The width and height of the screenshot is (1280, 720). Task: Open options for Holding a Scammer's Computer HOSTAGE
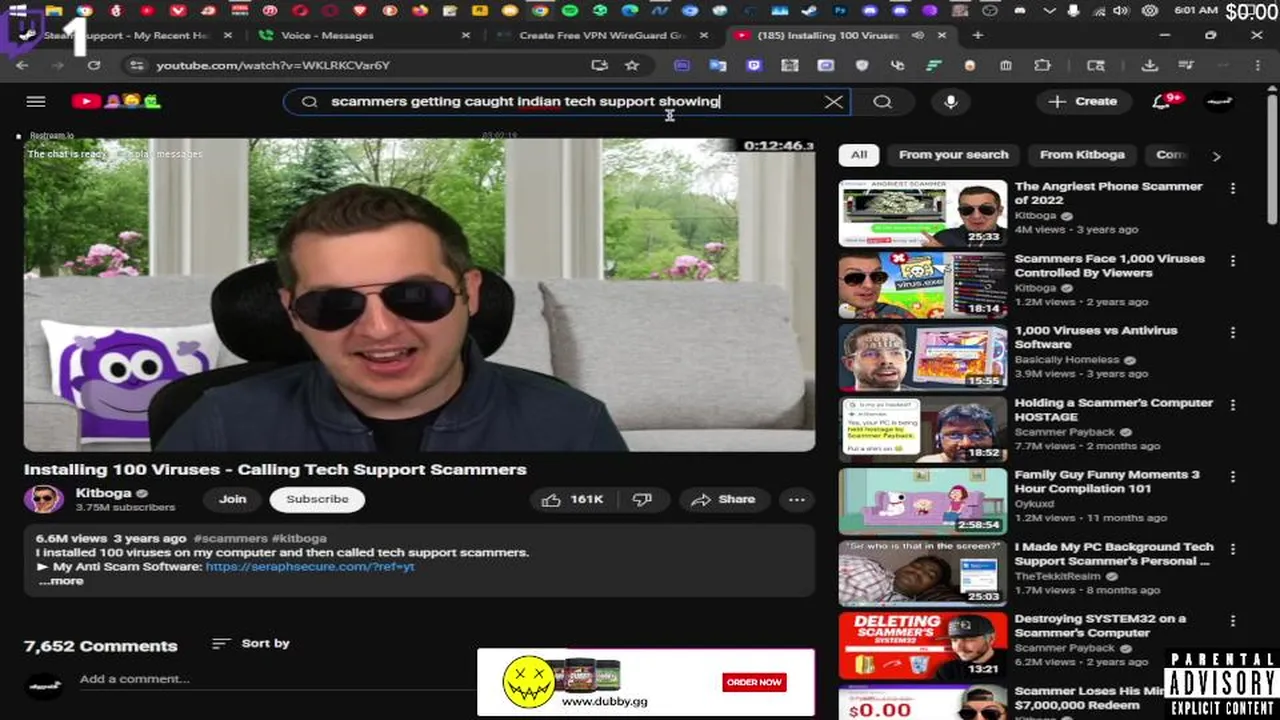click(1232, 405)
